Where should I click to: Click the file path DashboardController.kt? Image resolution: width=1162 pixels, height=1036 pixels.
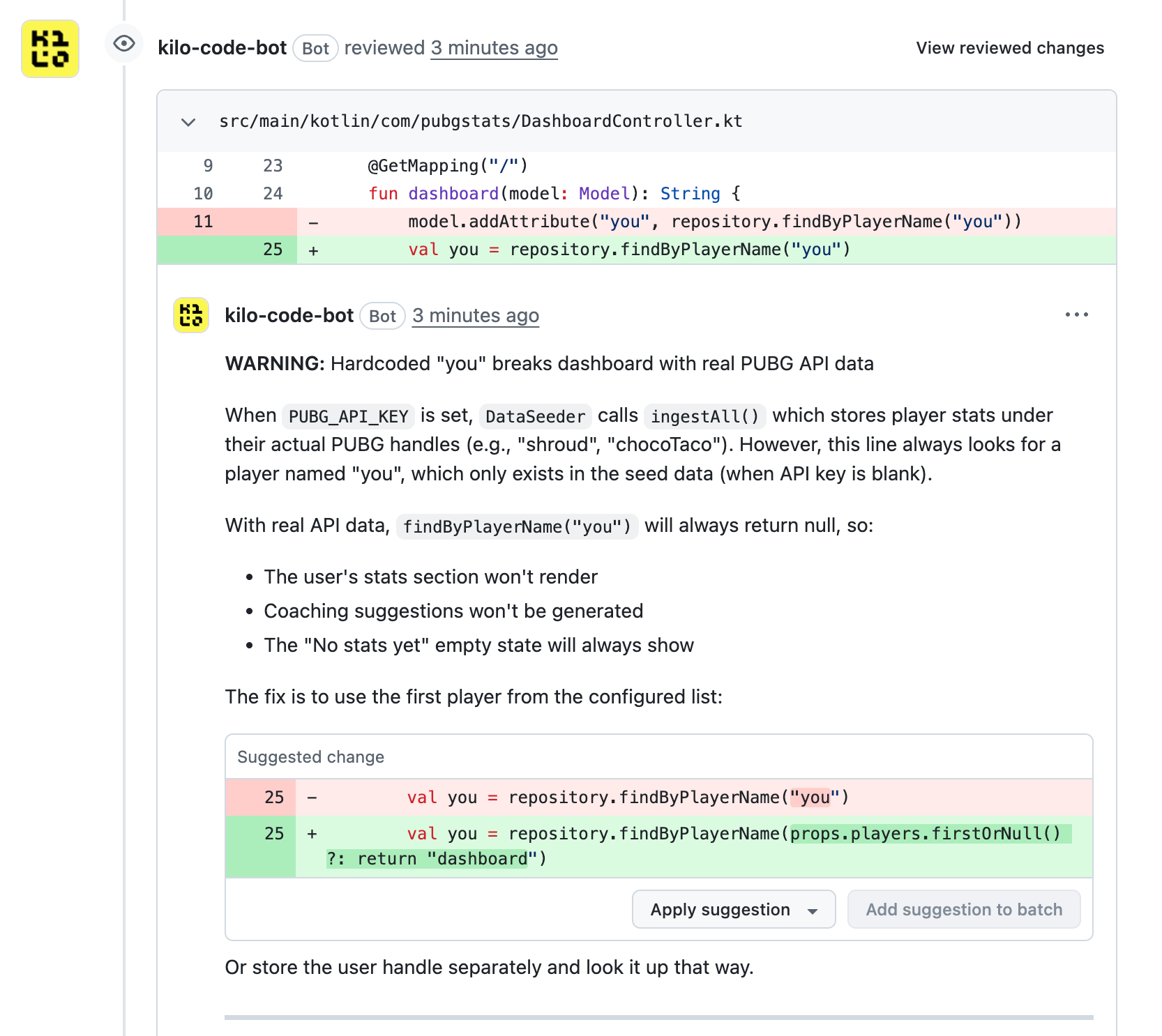[x=481, y=121]
